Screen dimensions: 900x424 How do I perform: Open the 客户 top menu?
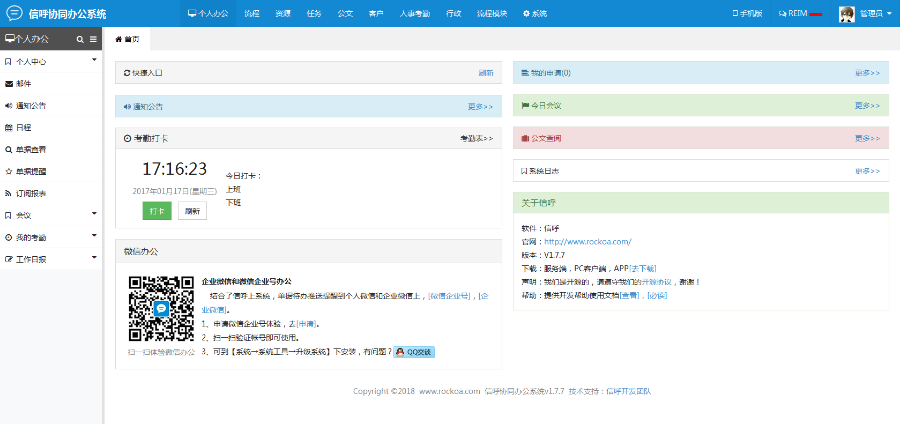(x=376, y=13)
